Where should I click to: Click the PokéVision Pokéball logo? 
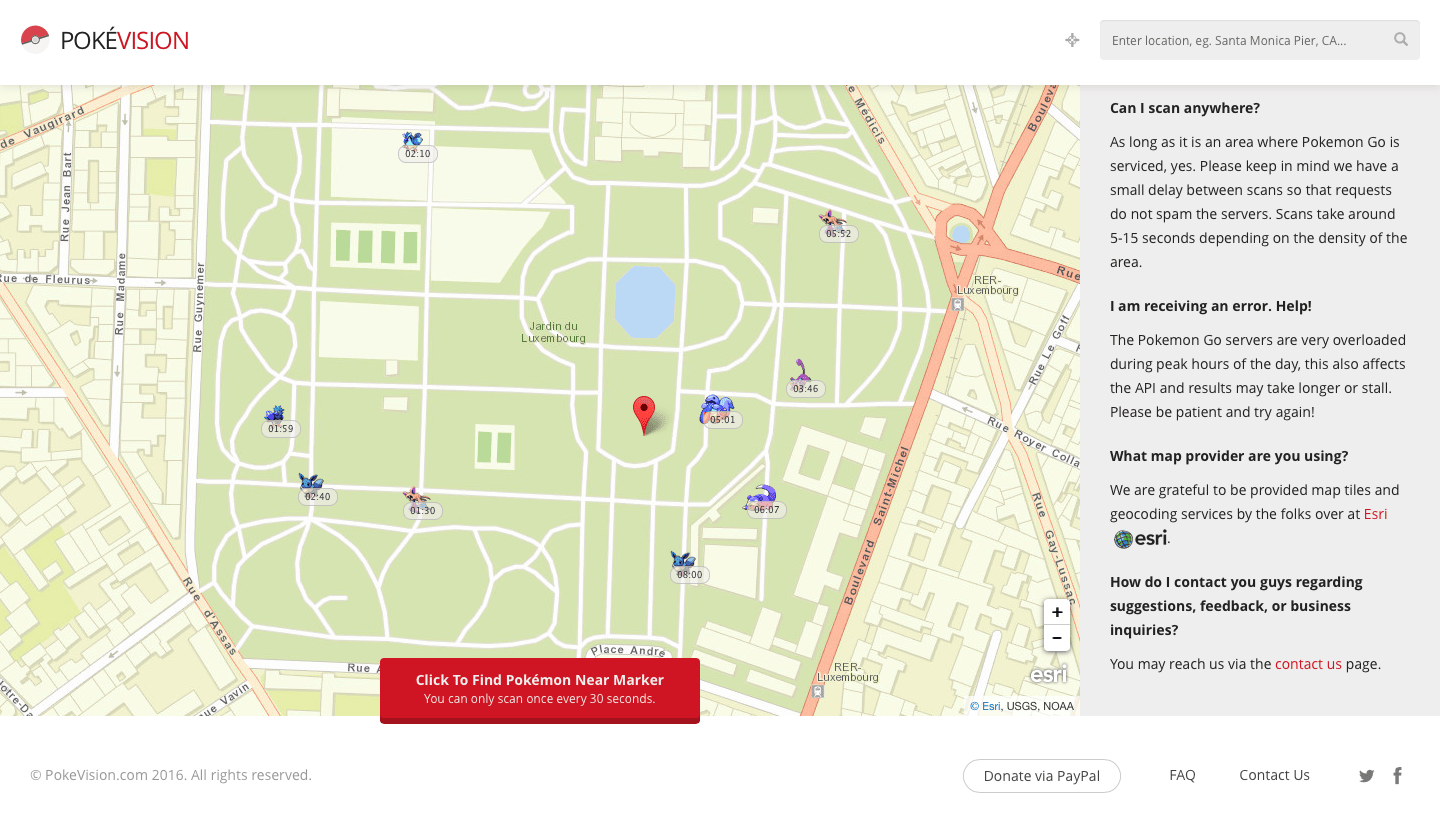click(35, 39)
